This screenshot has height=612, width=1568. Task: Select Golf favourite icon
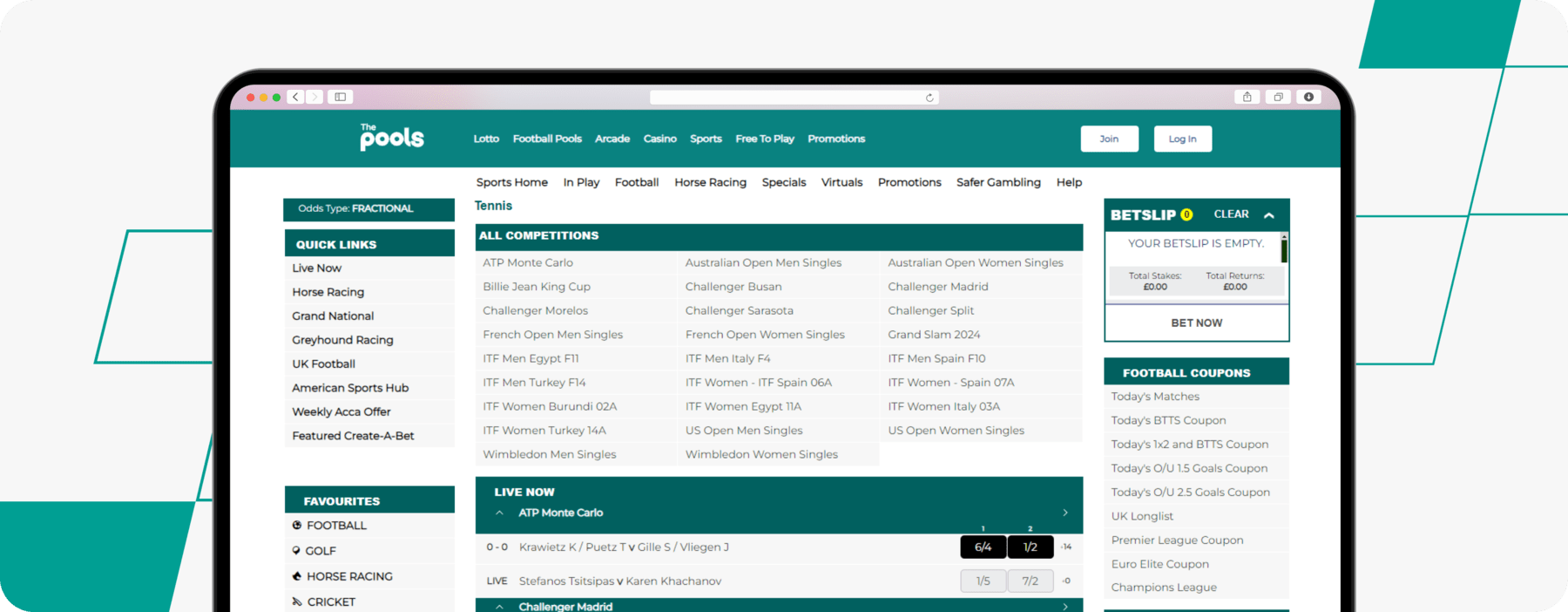(297, 550)
